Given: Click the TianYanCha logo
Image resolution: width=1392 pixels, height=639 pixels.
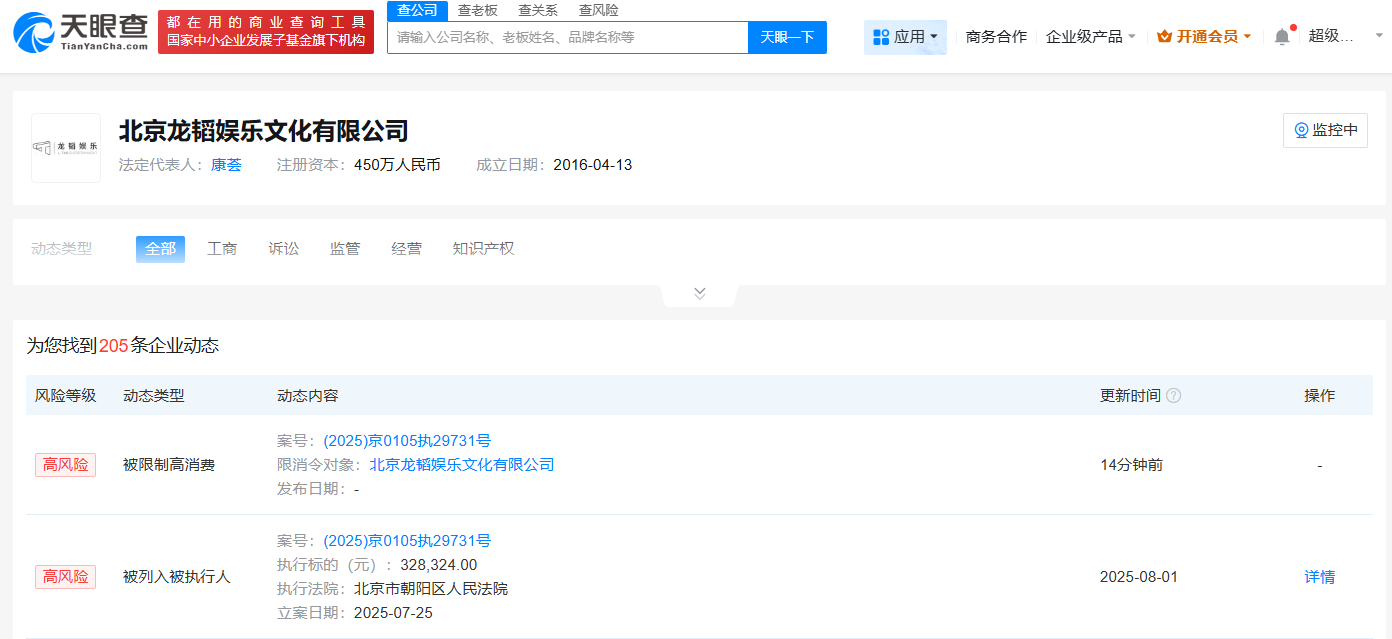Looking at the screenshot, I should point(80,32).
